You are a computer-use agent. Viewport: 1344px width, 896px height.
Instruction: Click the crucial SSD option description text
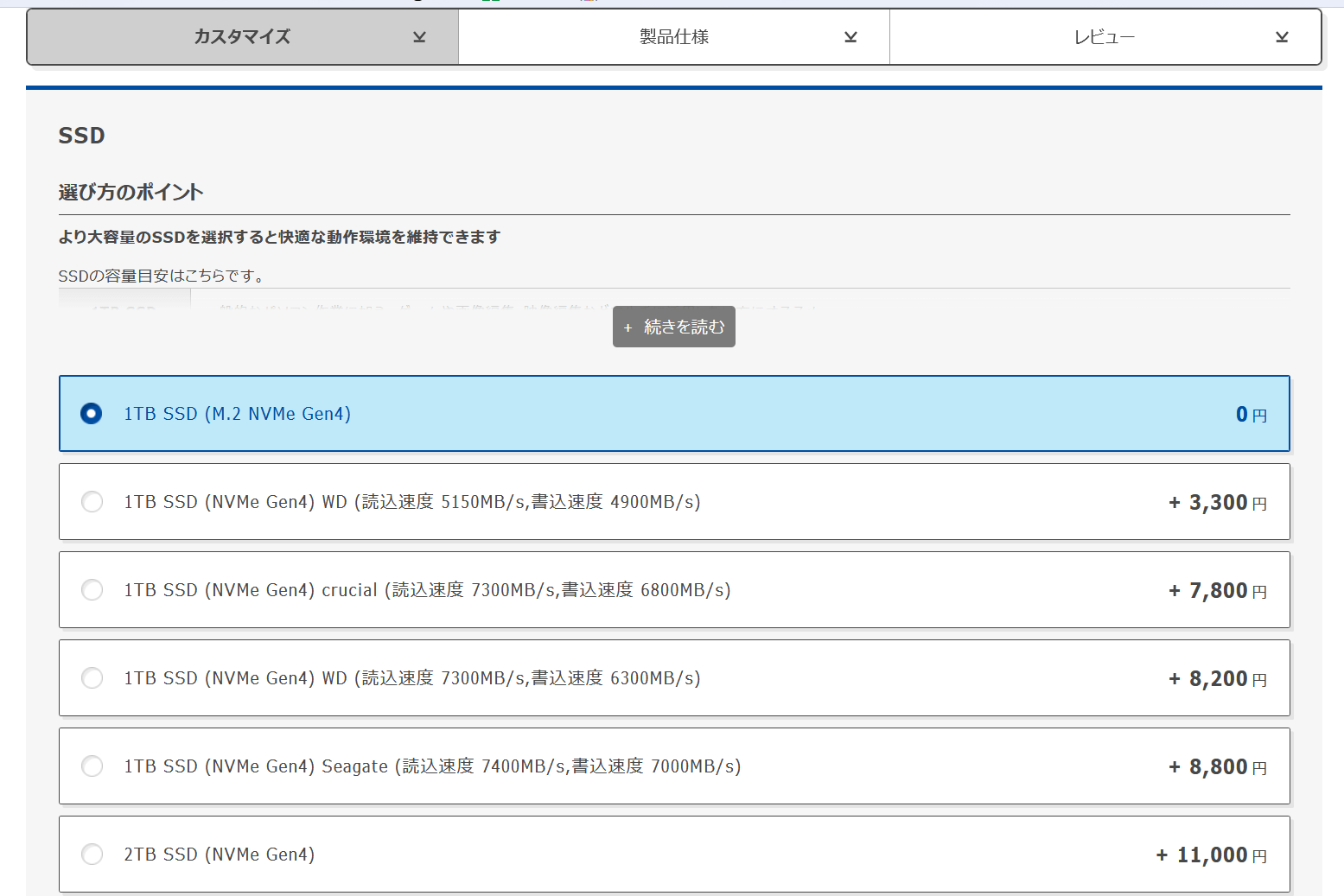[x=427, y=590]
